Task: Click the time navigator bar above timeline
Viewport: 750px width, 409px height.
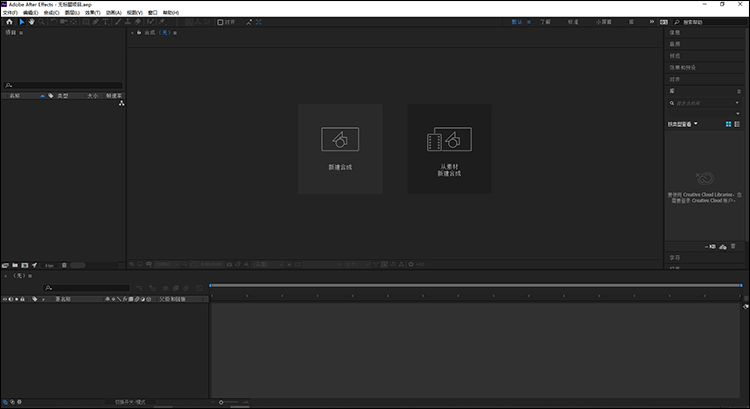Action: [x=476, y=286]
